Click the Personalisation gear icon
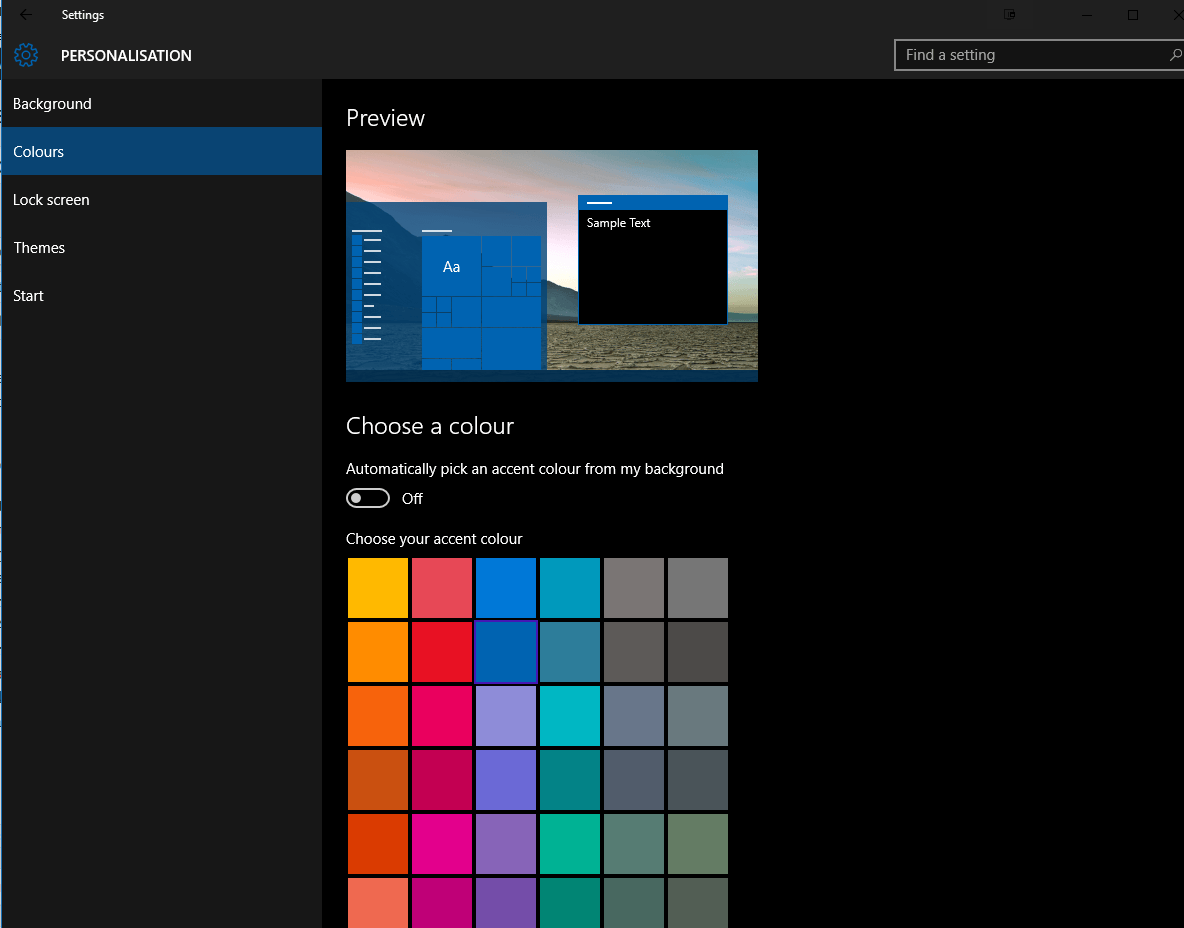 coord(26,55)
